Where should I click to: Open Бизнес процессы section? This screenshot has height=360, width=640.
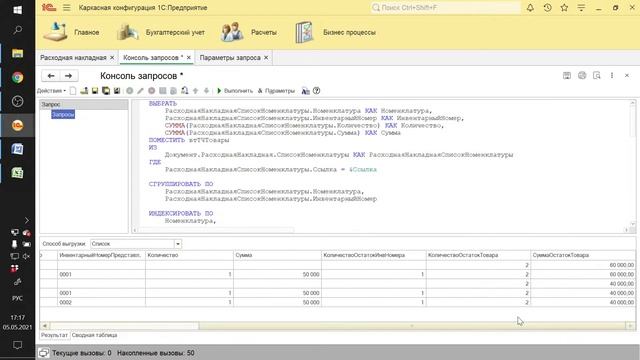[335, 32]
